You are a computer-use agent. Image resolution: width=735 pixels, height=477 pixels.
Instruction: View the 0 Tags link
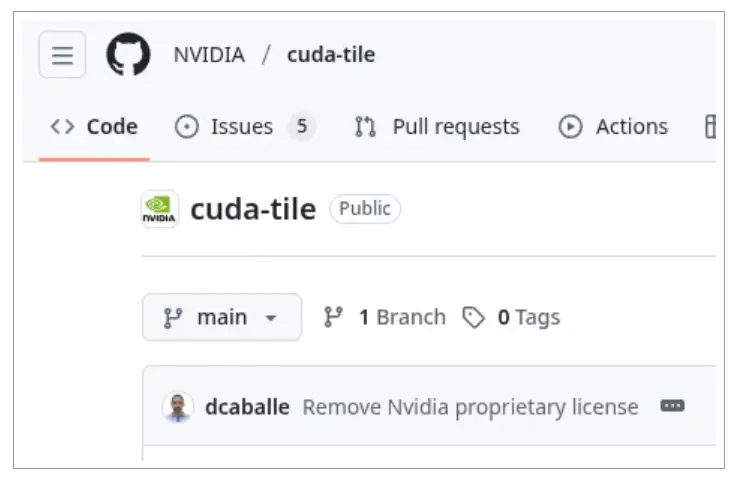click(x=528, y=317)
